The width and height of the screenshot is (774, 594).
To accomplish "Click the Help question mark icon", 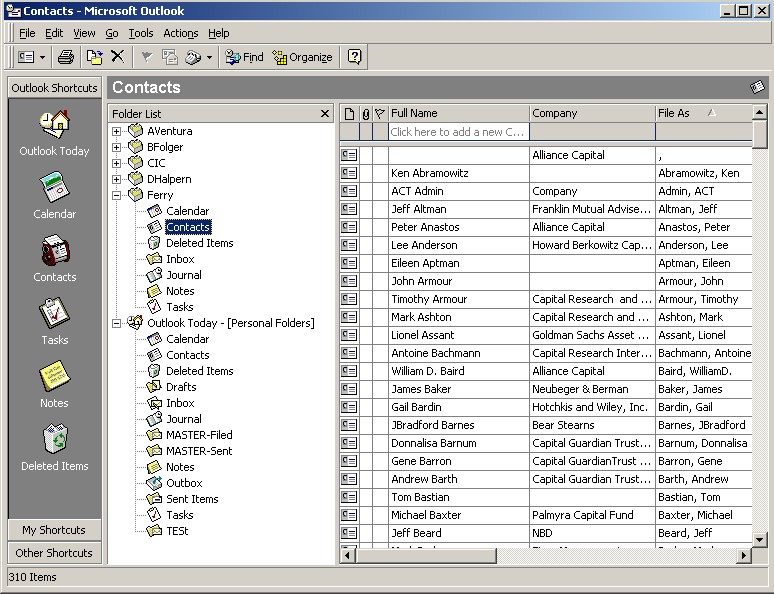I will click(354, 57).
